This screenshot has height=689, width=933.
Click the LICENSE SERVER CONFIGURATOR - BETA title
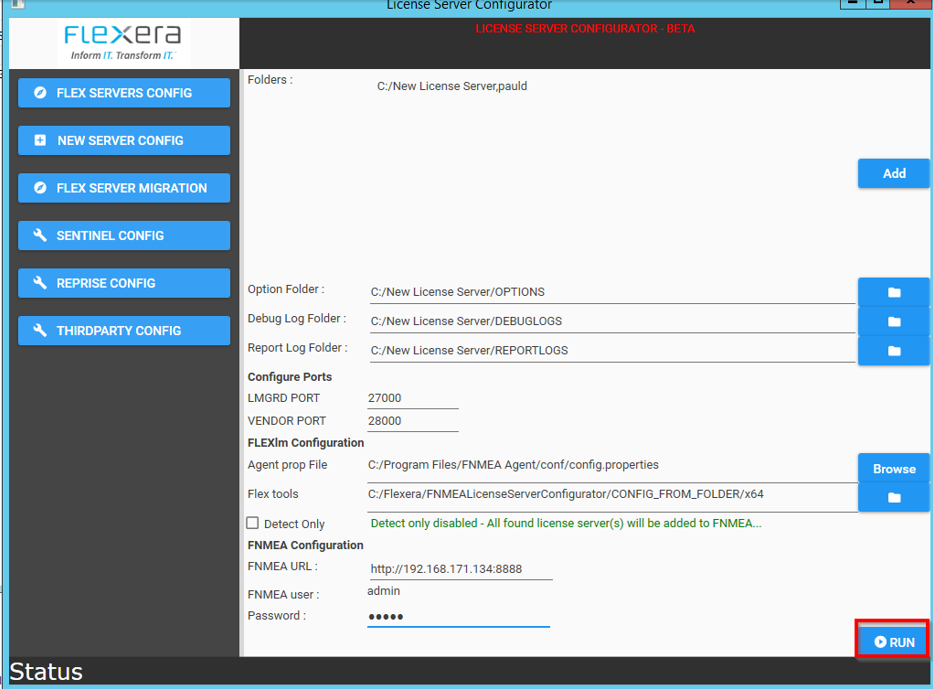coord(585,29)
